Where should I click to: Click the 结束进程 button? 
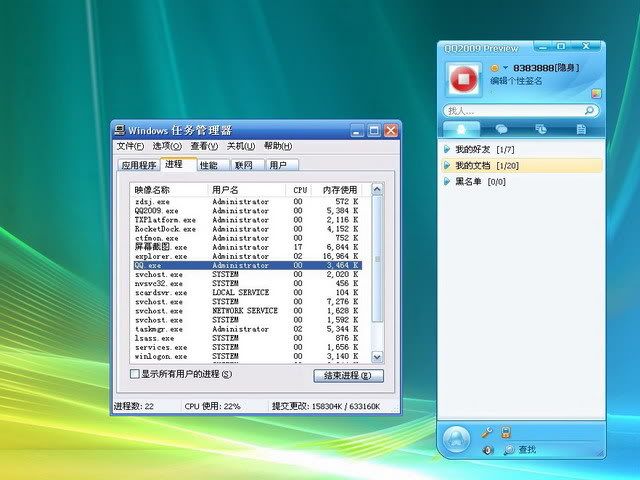pos(348,376)
